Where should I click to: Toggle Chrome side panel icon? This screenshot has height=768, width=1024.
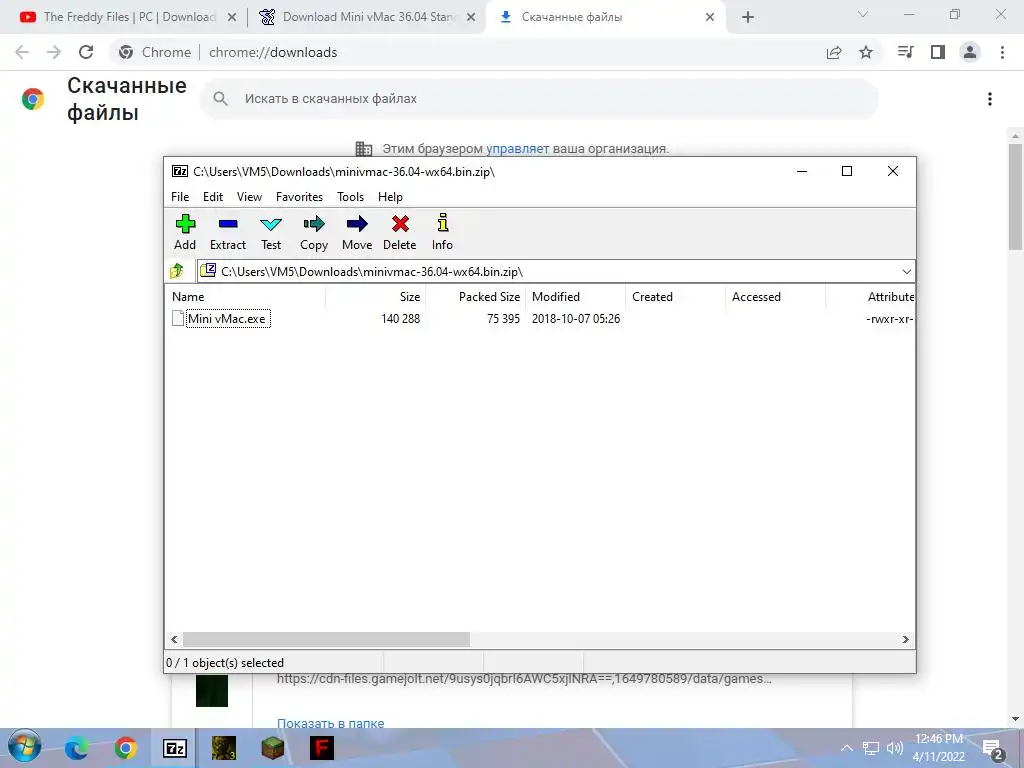tap(938, 52)
